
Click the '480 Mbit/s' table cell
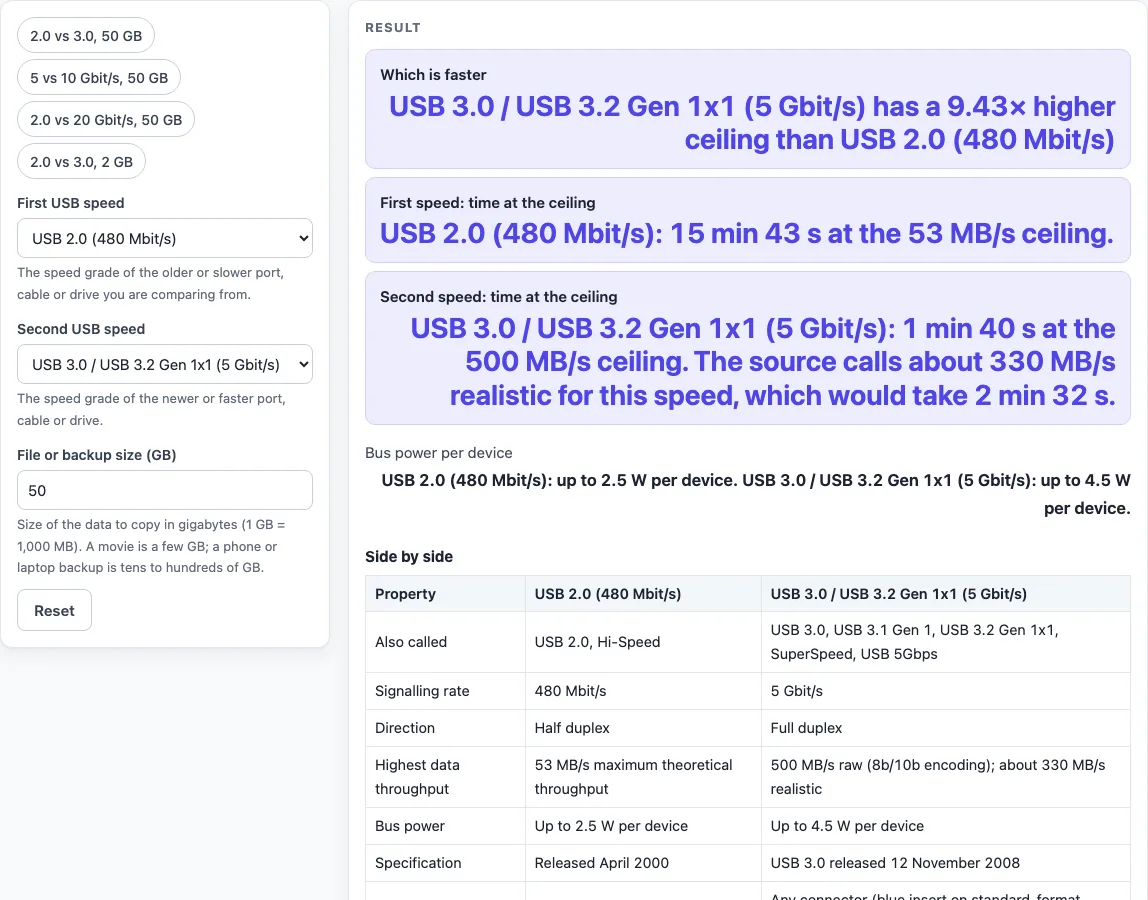tap(643, 691)
